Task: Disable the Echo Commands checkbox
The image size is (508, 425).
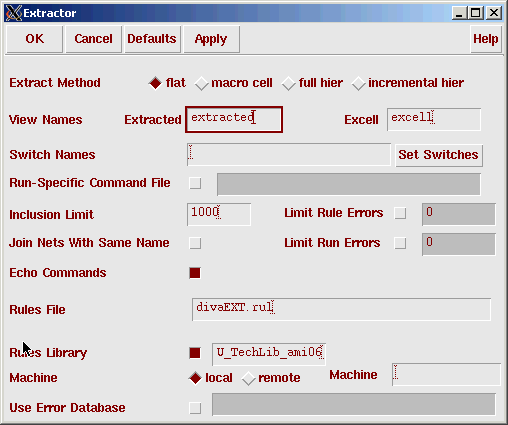Action: (195, 273)
